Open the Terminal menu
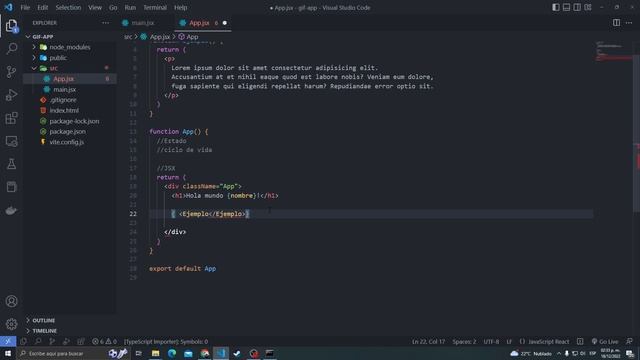Viewport: 640px width, 360px height. [155, 7]
